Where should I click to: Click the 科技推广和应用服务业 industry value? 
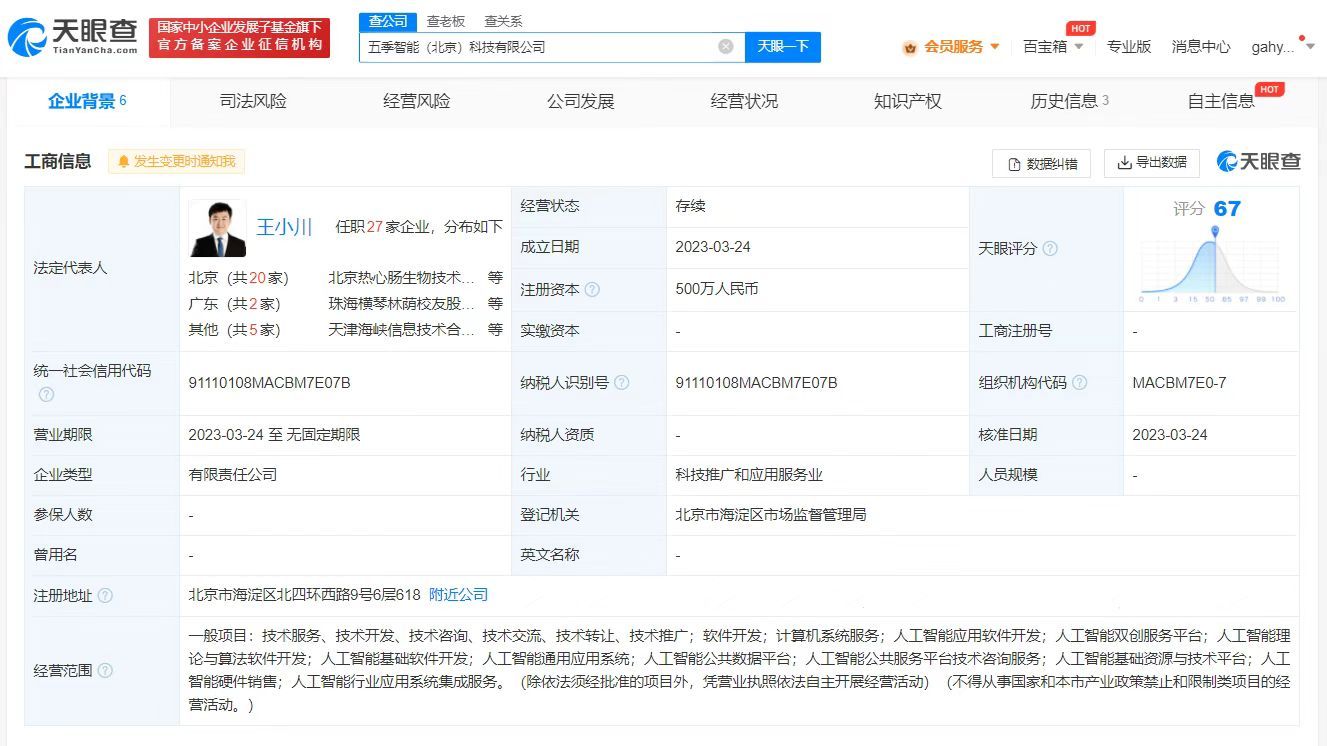click(749, 474)
